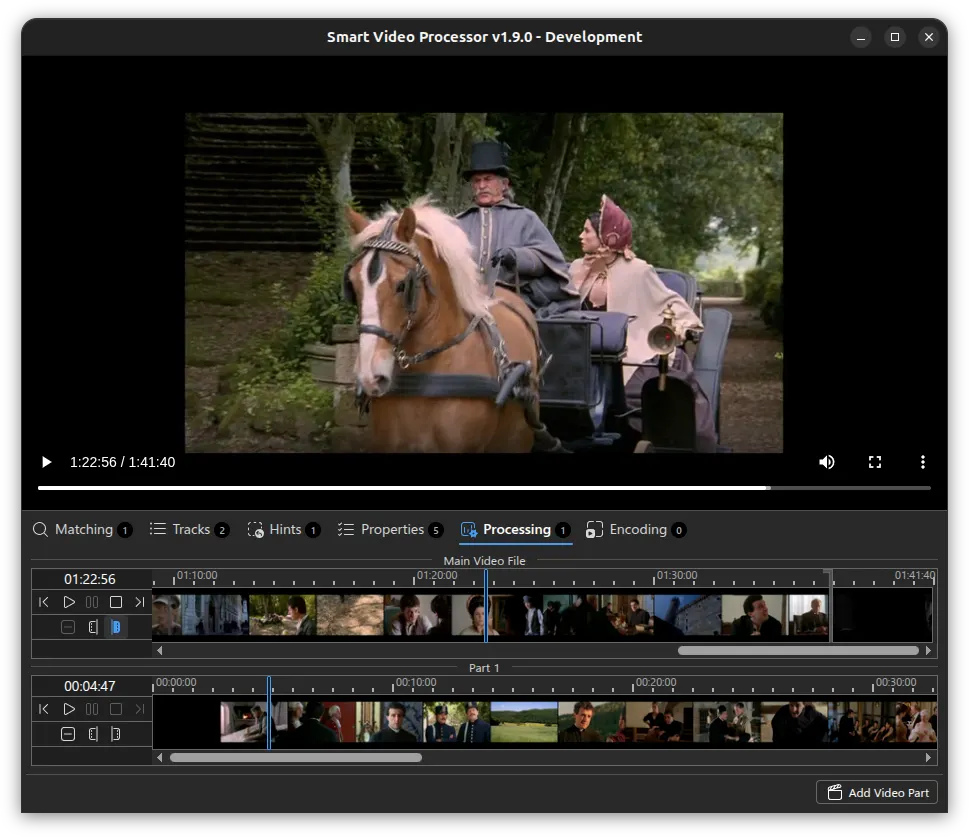Skip to end of Main Video File timeline
Viewport: 969px width, 837px height.
140,602
